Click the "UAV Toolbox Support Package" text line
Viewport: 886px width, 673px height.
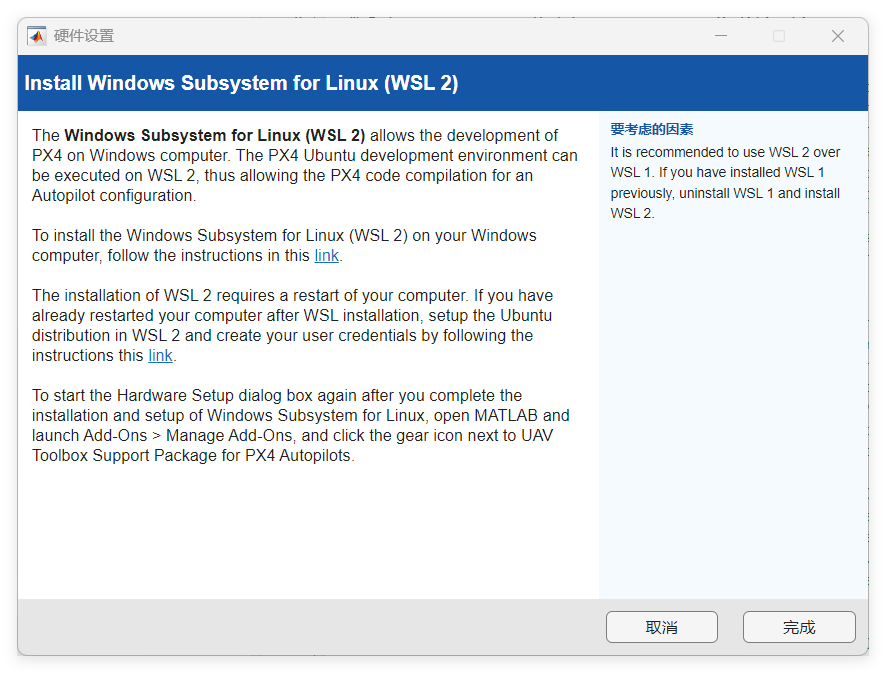pos(193,456)
